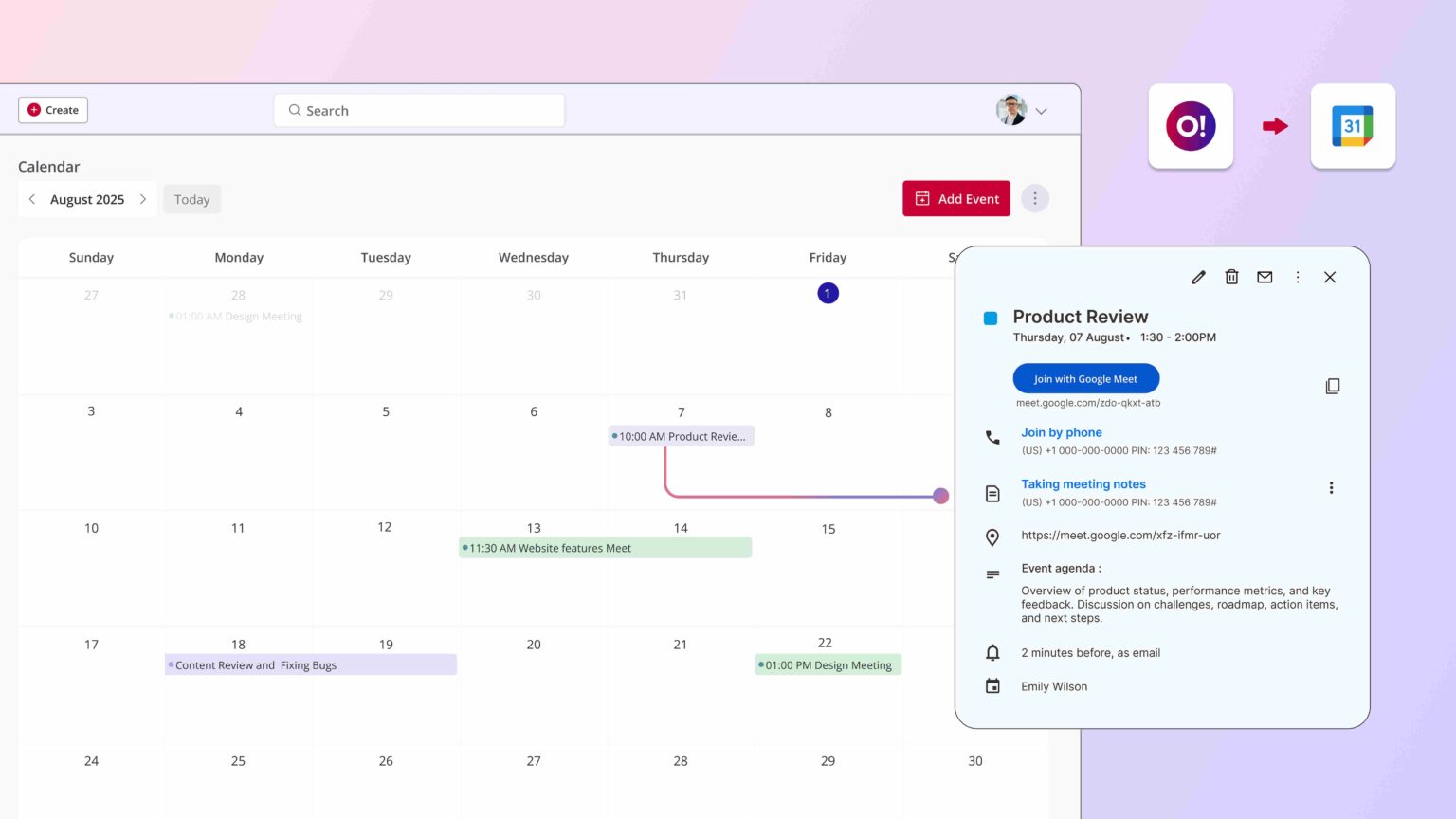Click the pencil edit icon in event popup
The image size is (1456, 819).
point(1198,278)
